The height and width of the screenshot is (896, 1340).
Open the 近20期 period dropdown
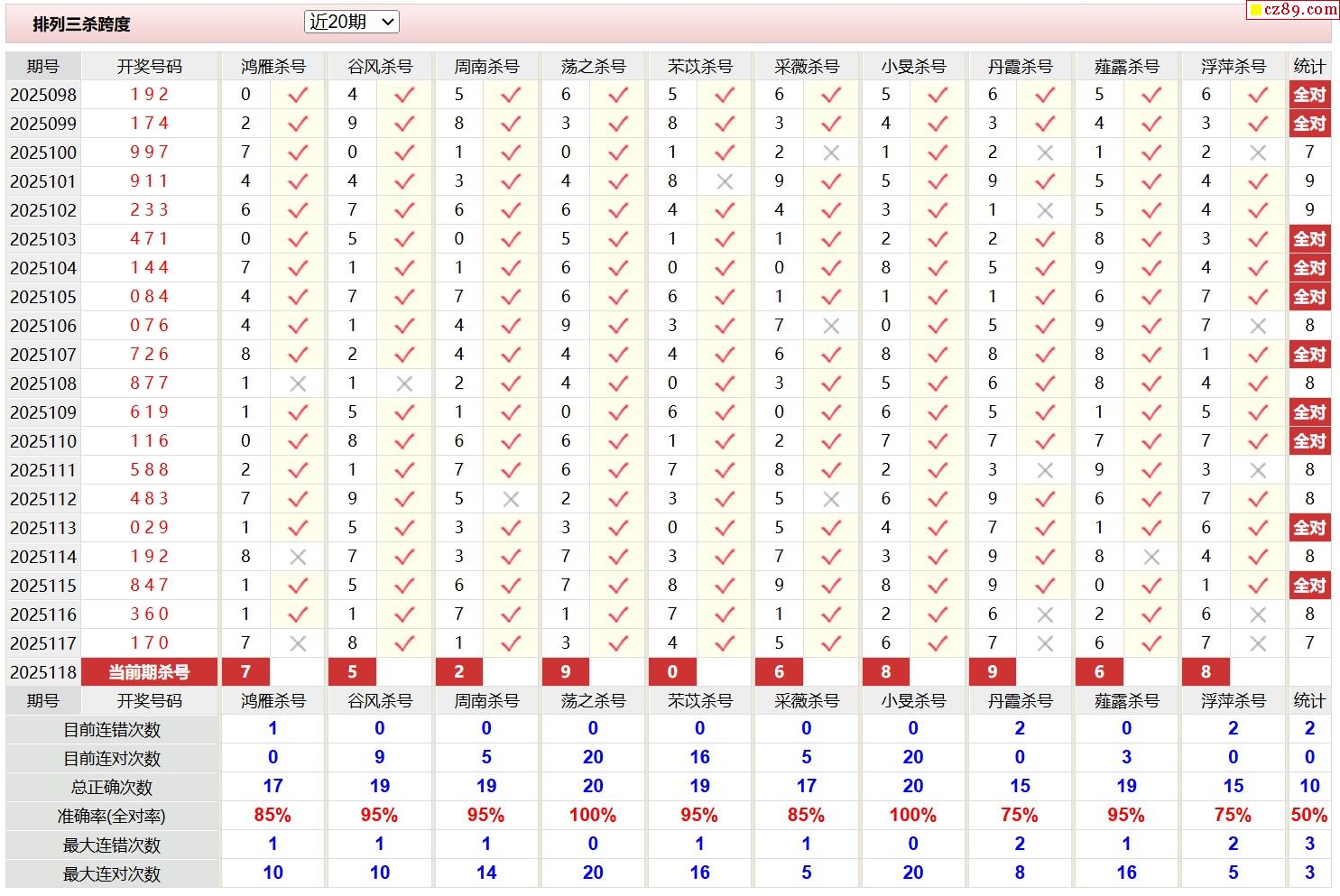tap(351, 22)
